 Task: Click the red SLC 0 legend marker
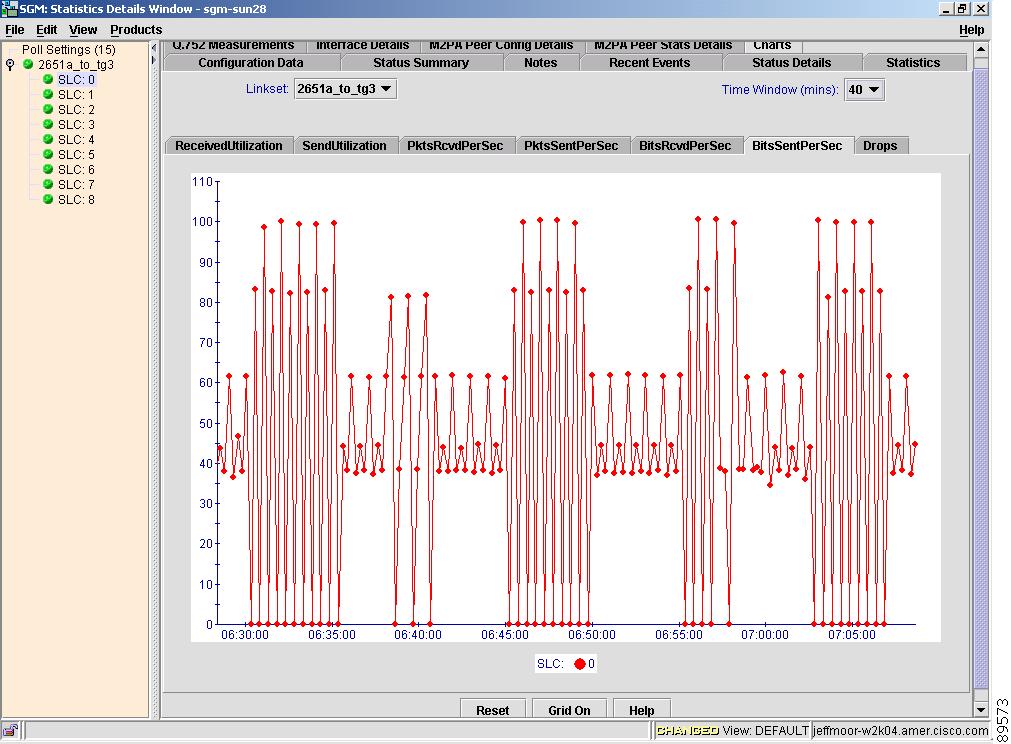579,664
